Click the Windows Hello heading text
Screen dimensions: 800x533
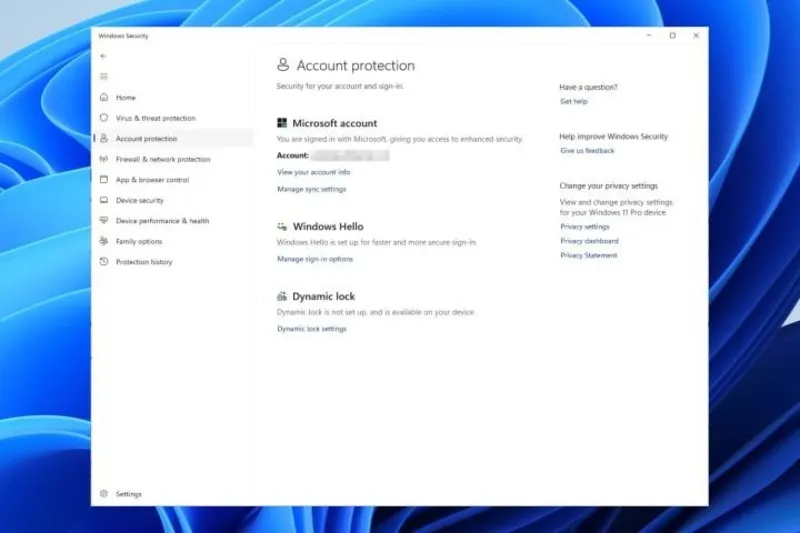click(328, 226)
